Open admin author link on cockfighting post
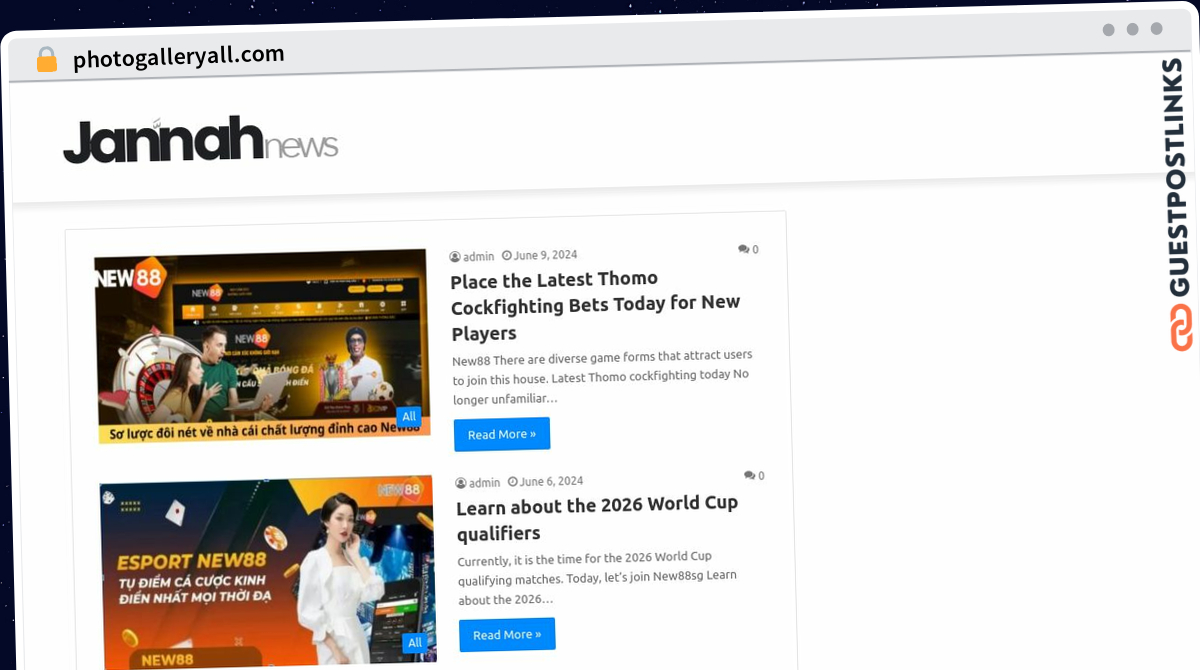The height and width of the screenshot is (670, 1200). pos(479,257)
